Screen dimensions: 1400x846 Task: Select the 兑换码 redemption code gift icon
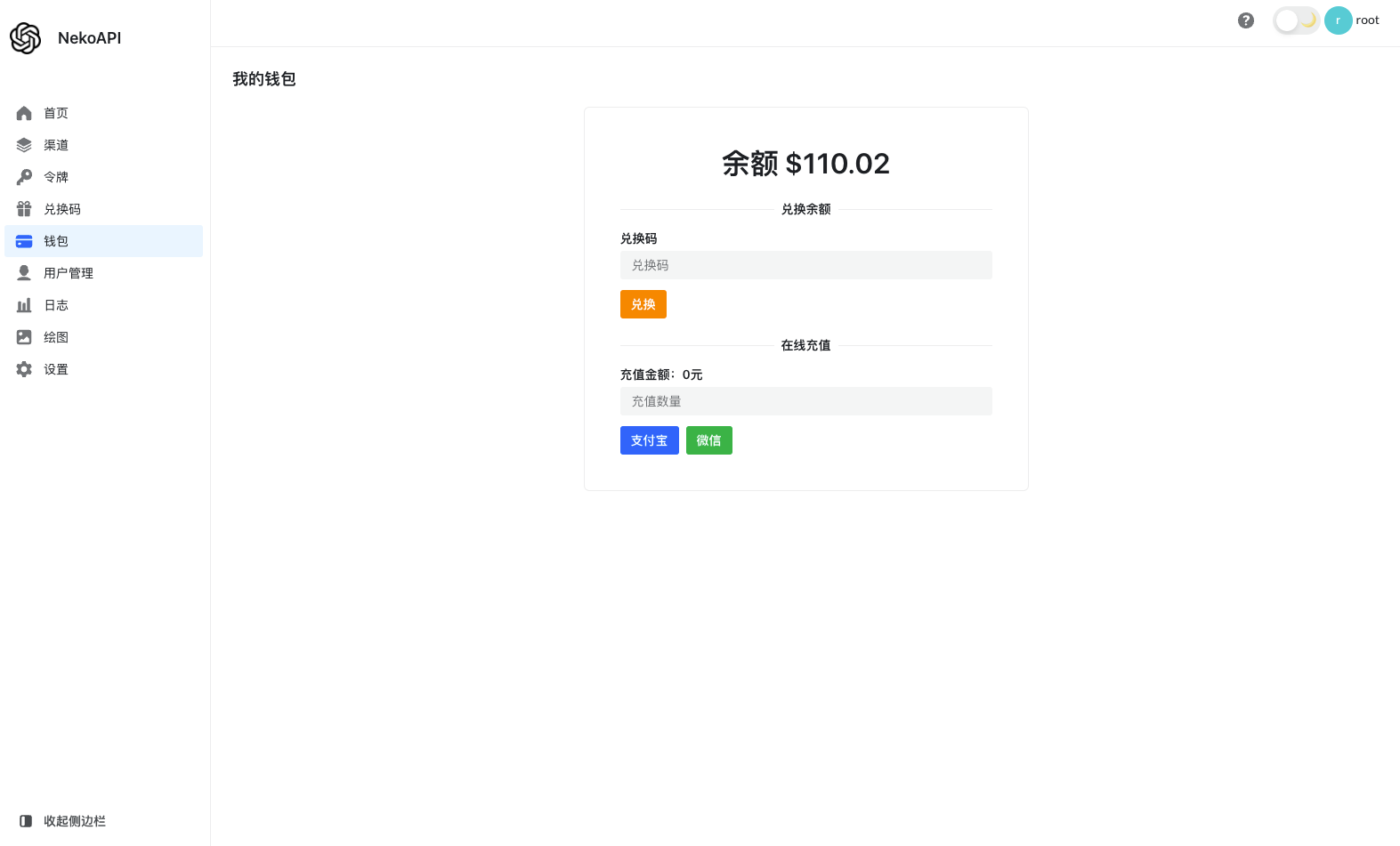pyautogui.click(x=24, y=208)
